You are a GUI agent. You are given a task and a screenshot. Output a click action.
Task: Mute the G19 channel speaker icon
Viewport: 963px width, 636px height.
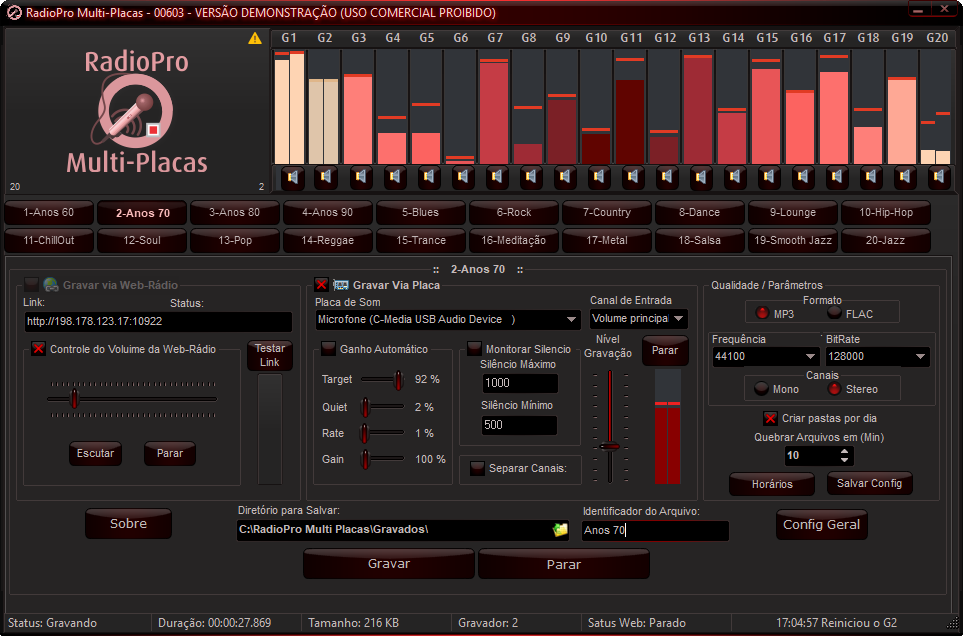coord(905,177)
